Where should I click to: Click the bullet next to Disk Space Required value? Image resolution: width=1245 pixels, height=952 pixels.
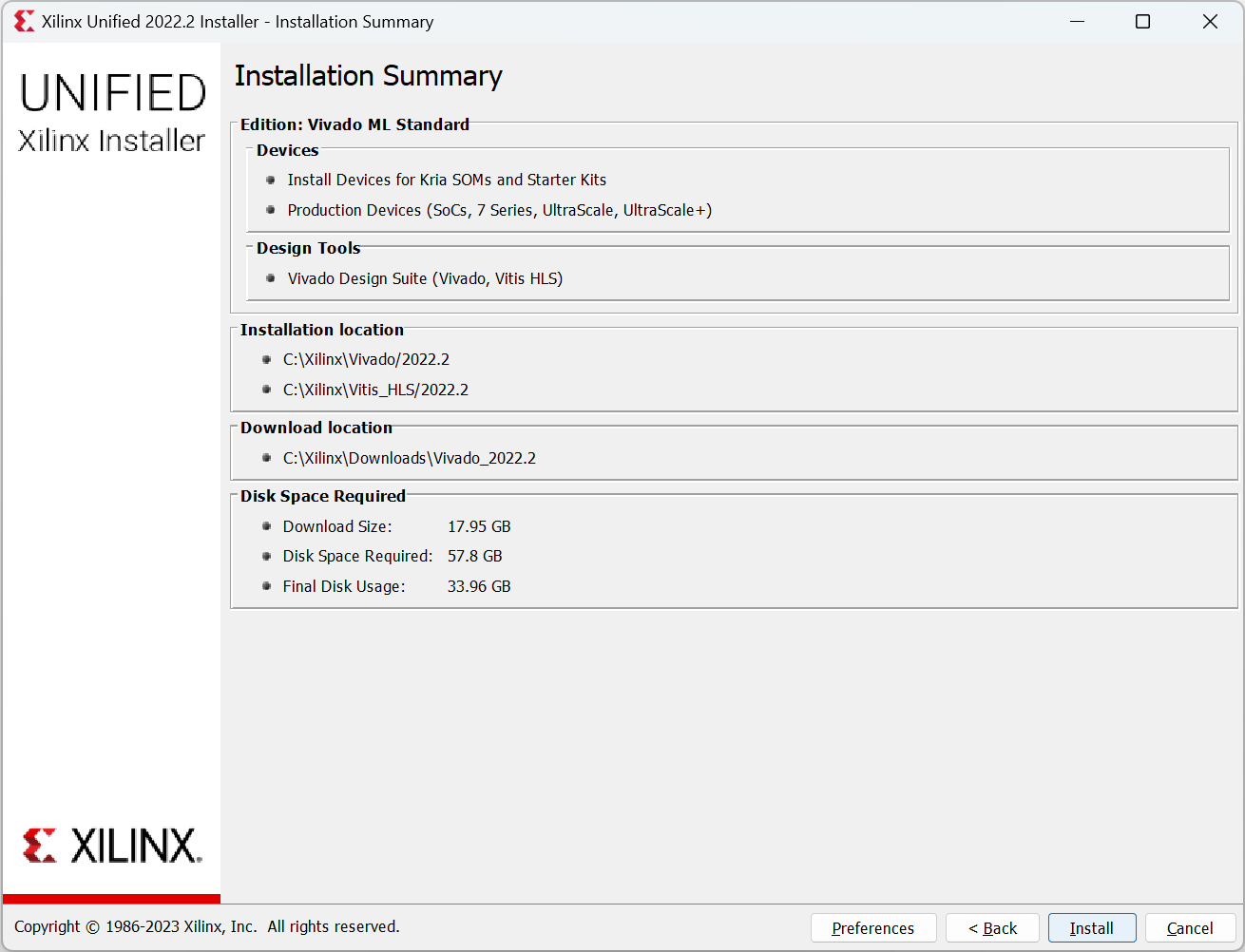click(x=266, y=556)
